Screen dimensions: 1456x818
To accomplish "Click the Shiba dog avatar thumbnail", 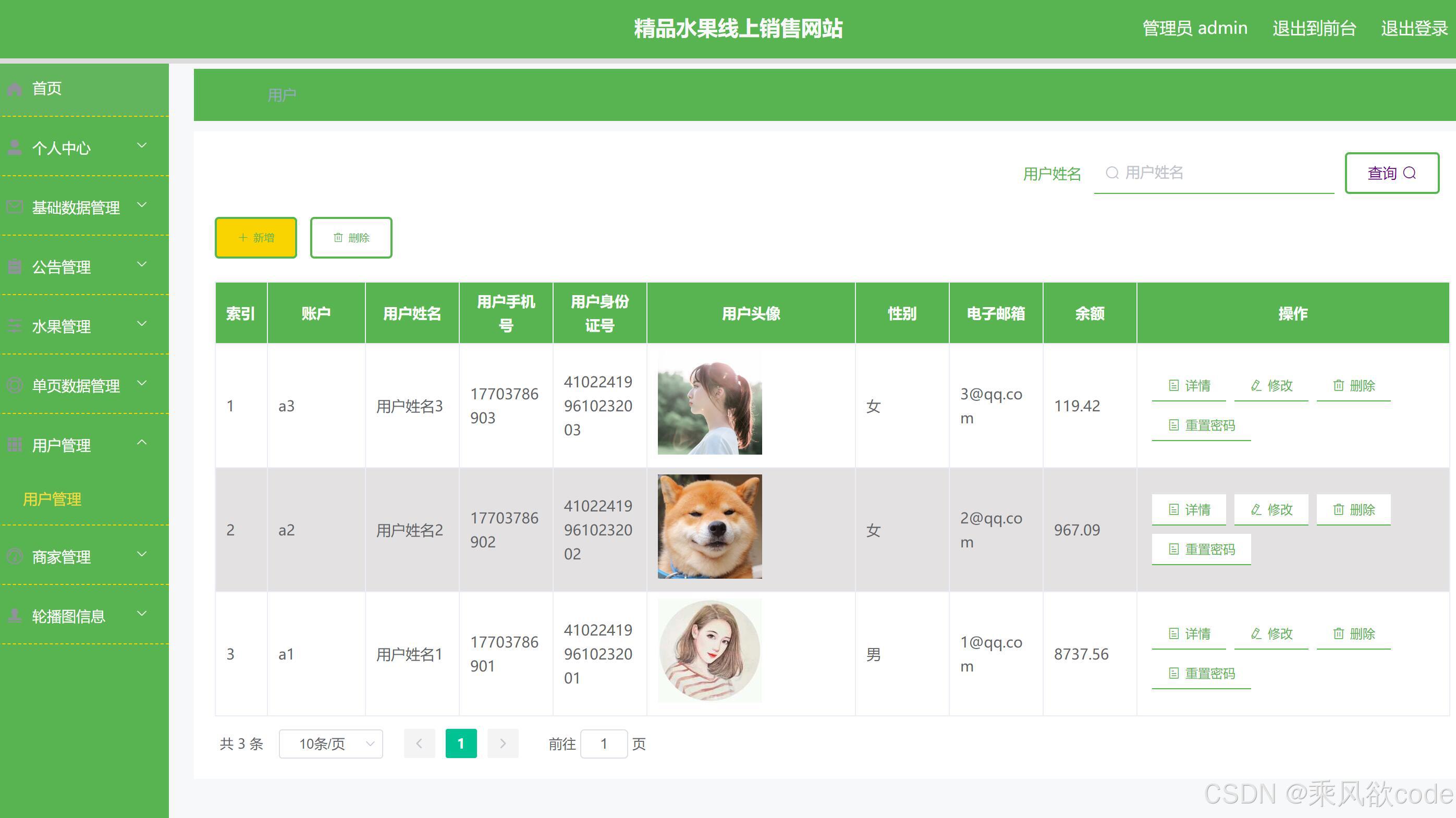I will click(x=709, y=527).
